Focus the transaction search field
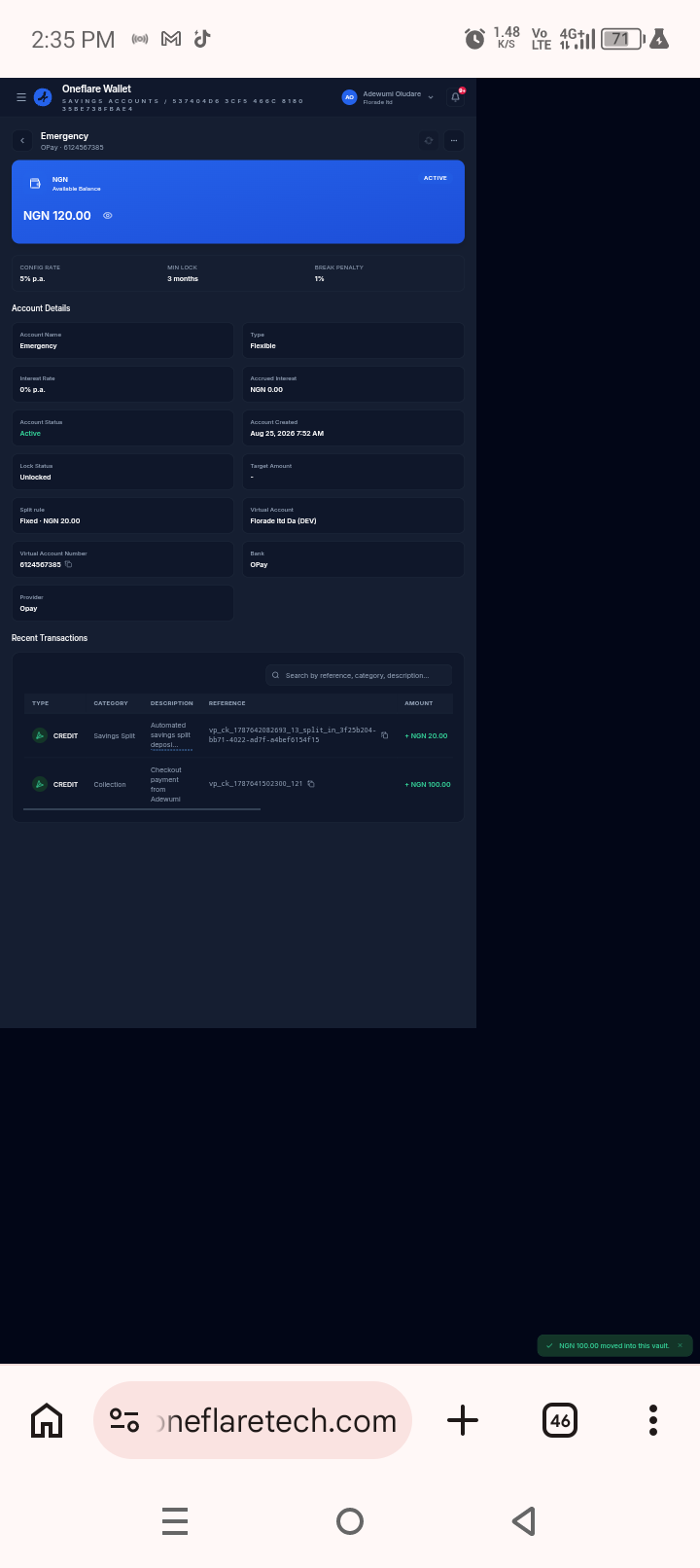This screenshot has width=700, height=1568. 359,675
